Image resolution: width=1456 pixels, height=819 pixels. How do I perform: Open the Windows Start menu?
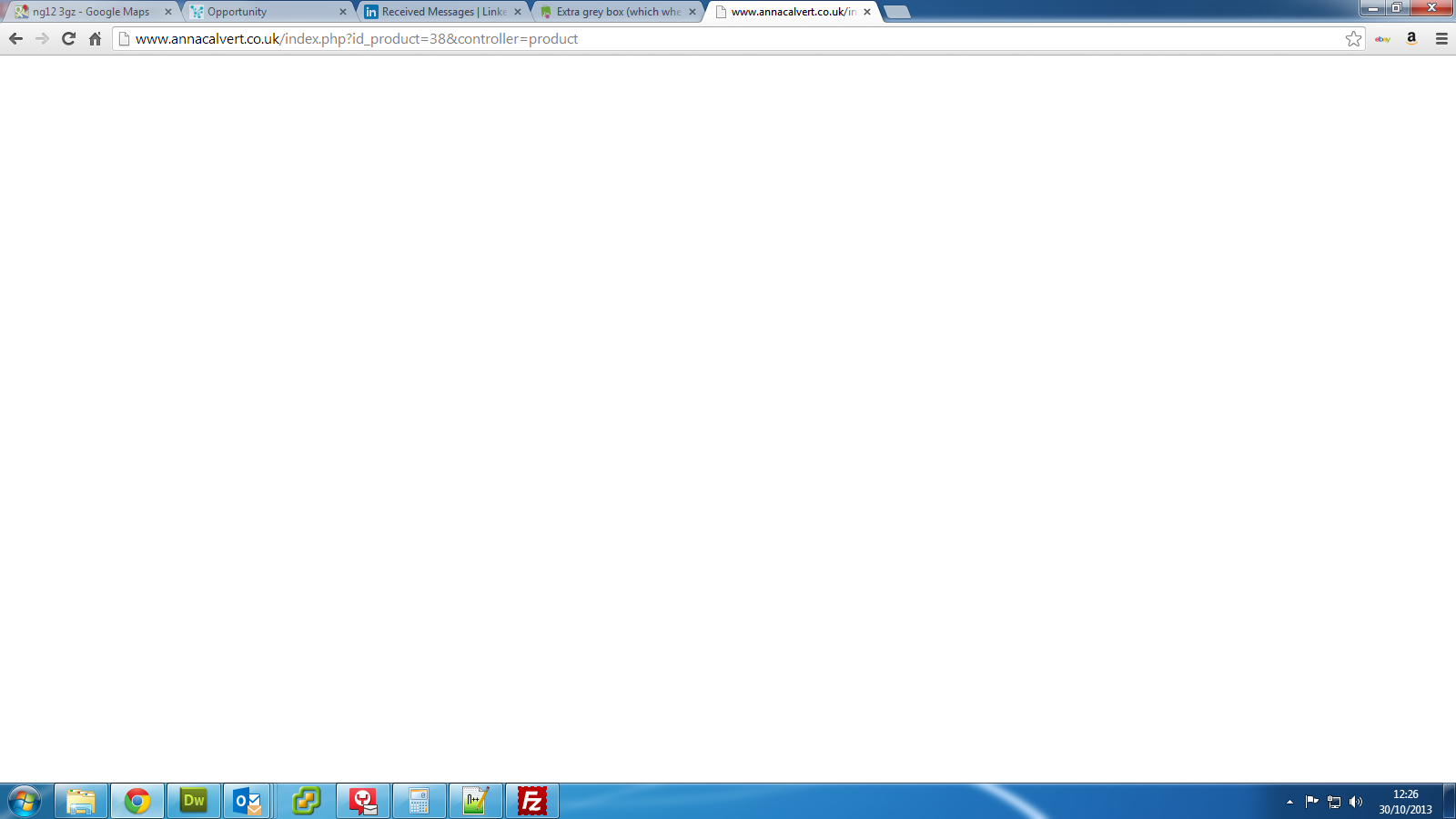[x=25, y=801]
